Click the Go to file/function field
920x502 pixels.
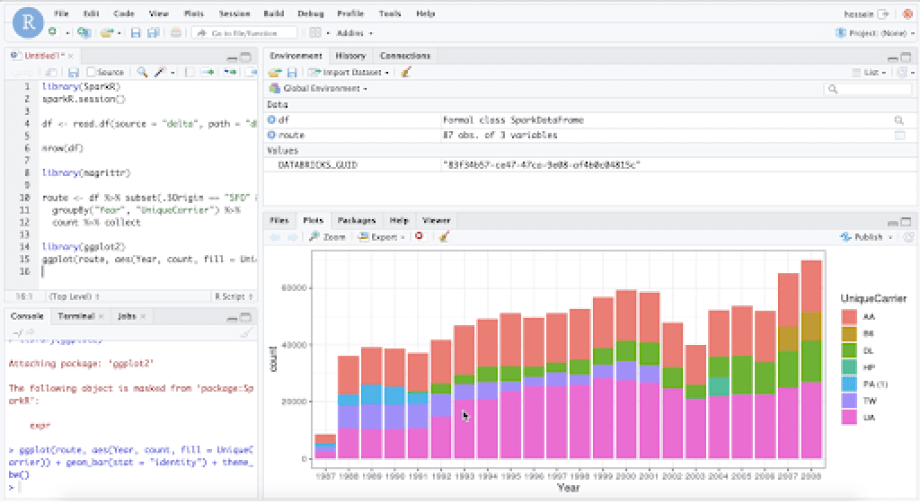(243, 33)
